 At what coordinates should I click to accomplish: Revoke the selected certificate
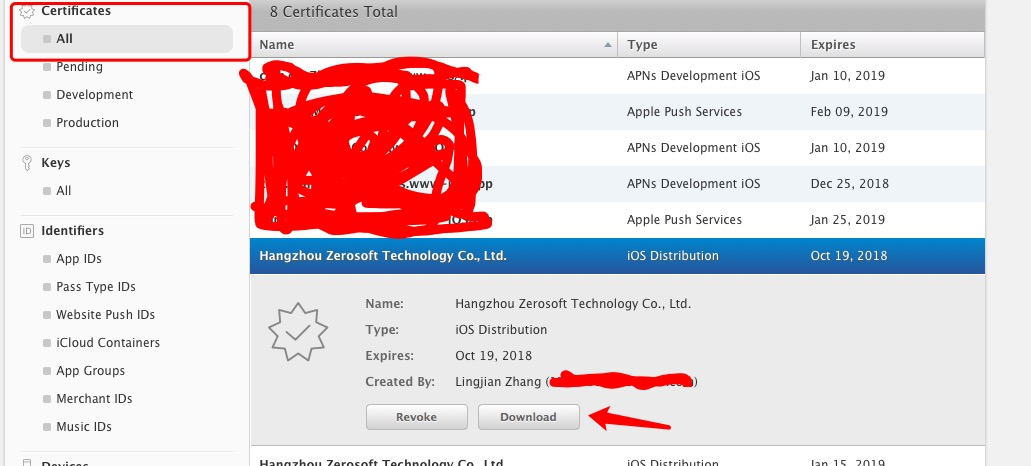click(x=416, y=417)
